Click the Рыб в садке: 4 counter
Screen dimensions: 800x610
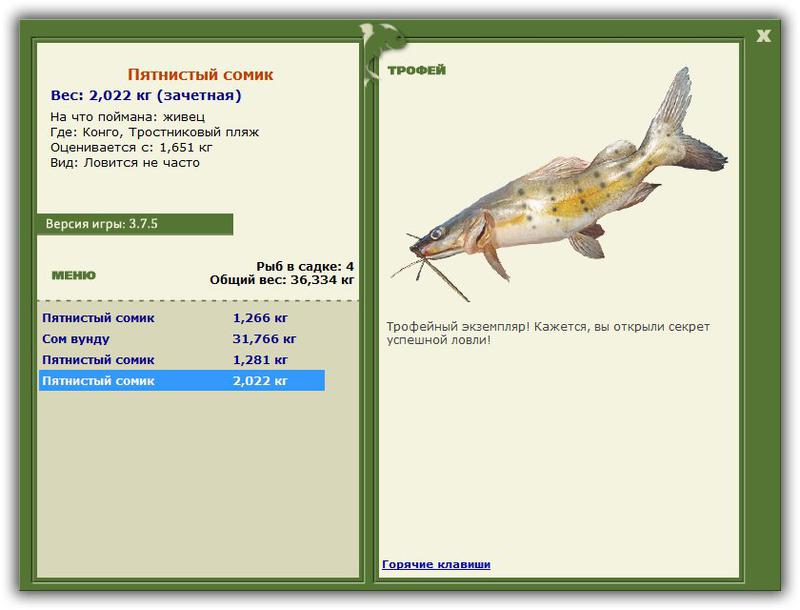coord(305,266)
